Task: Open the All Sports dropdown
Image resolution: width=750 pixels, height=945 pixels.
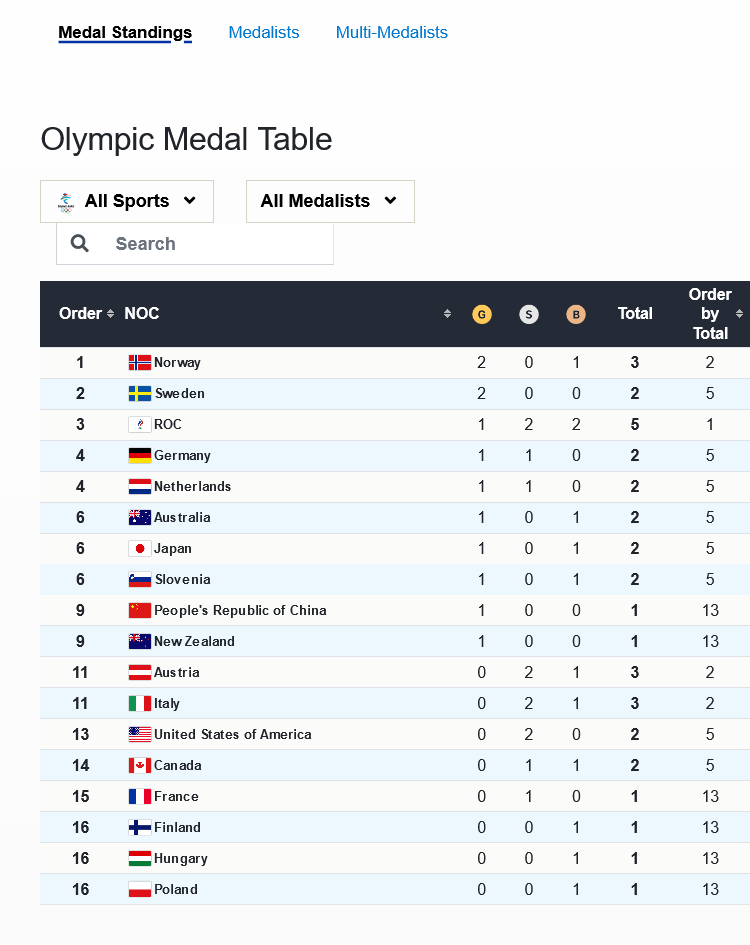Action: pyautogui.click(x=127, y=201)
